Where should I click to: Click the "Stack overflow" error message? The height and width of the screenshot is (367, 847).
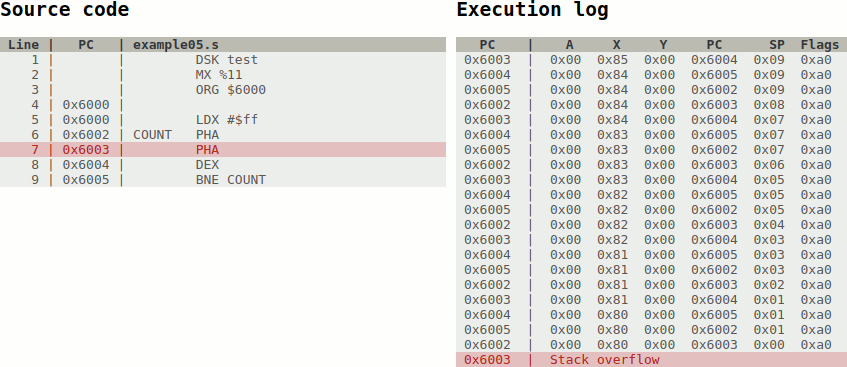pos(604,359)
